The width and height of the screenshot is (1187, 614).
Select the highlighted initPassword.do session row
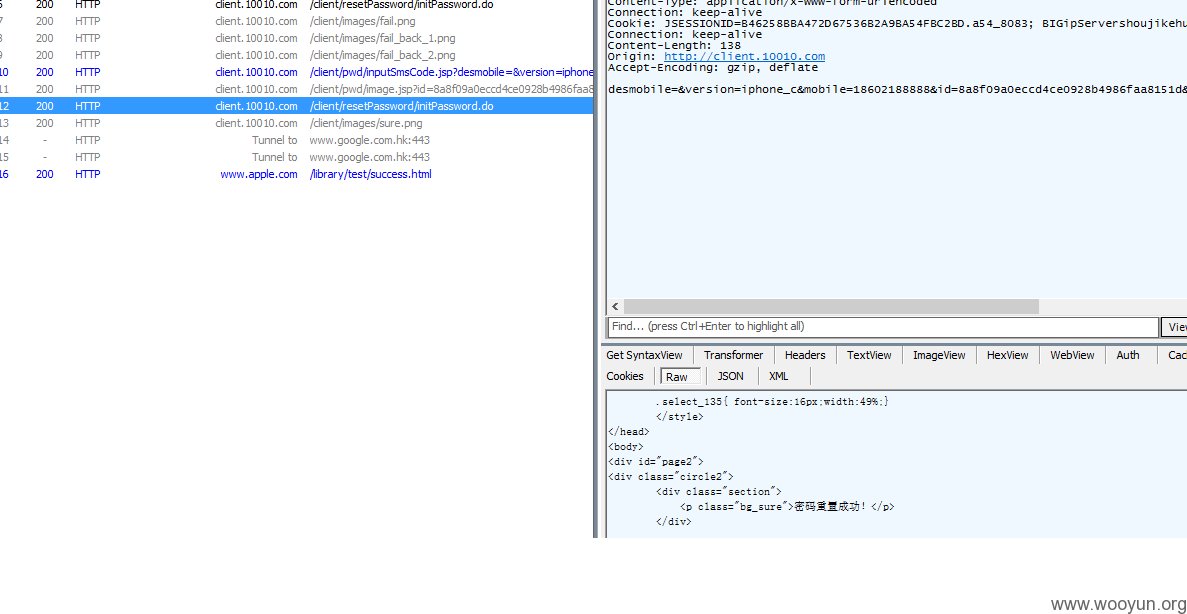point(296,106)
